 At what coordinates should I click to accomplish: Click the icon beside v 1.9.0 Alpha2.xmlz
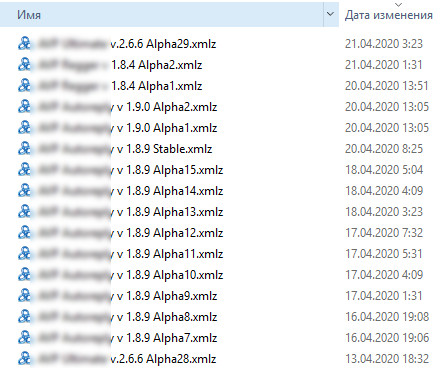point(24,107)
